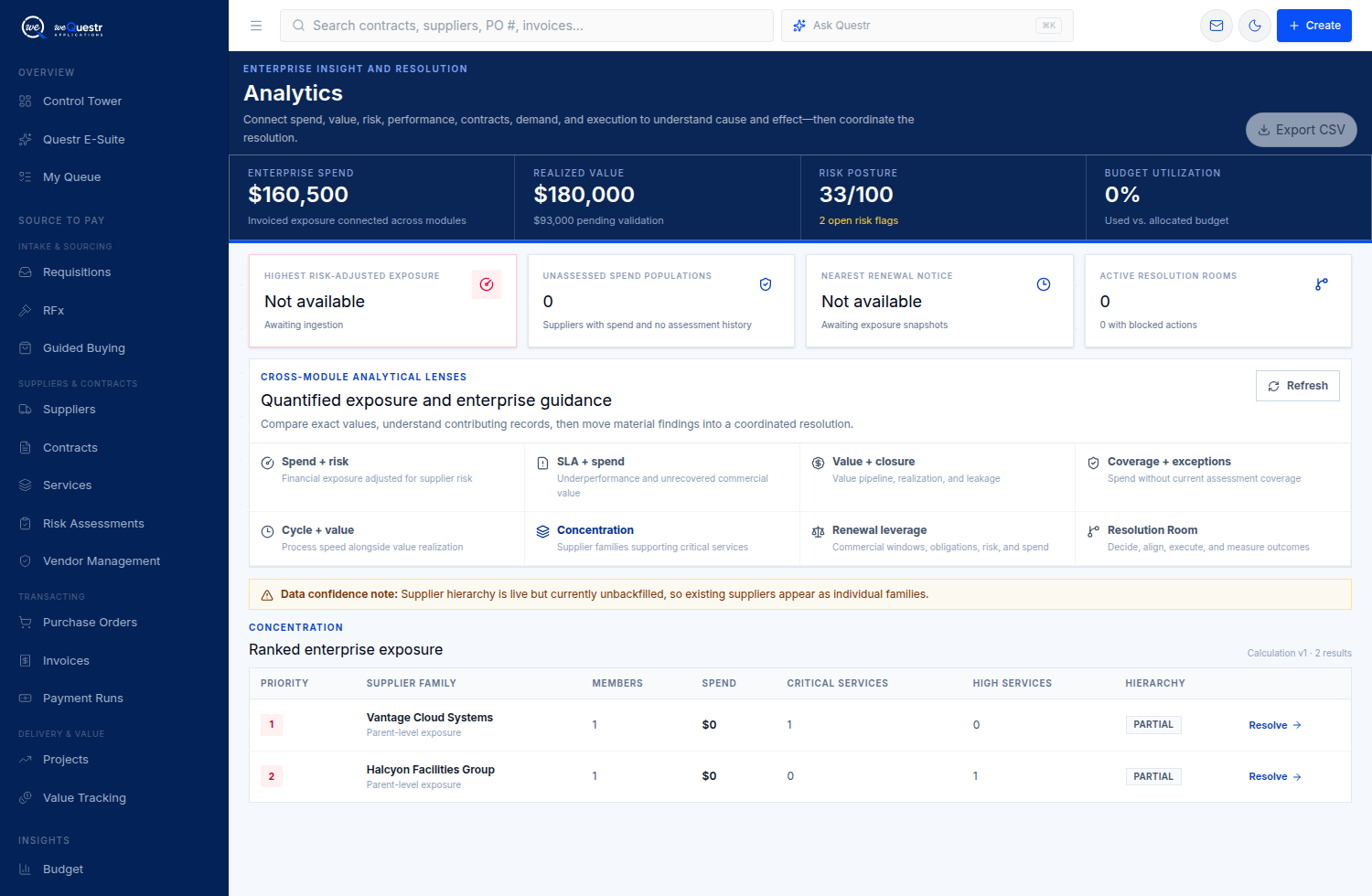Select the Coverage + exceptions lens
Image resolution: width=1372 pixels, height=896 pixels.
tap(1213, 477)
